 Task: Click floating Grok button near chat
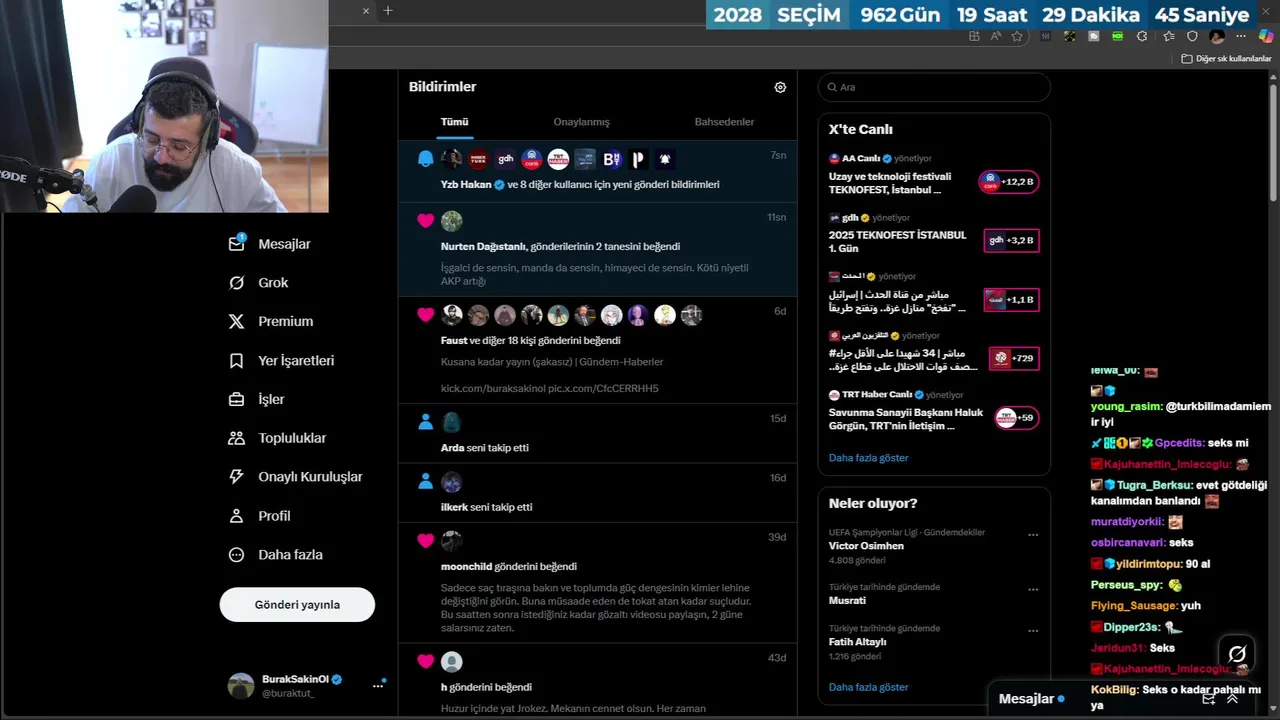1237,655
